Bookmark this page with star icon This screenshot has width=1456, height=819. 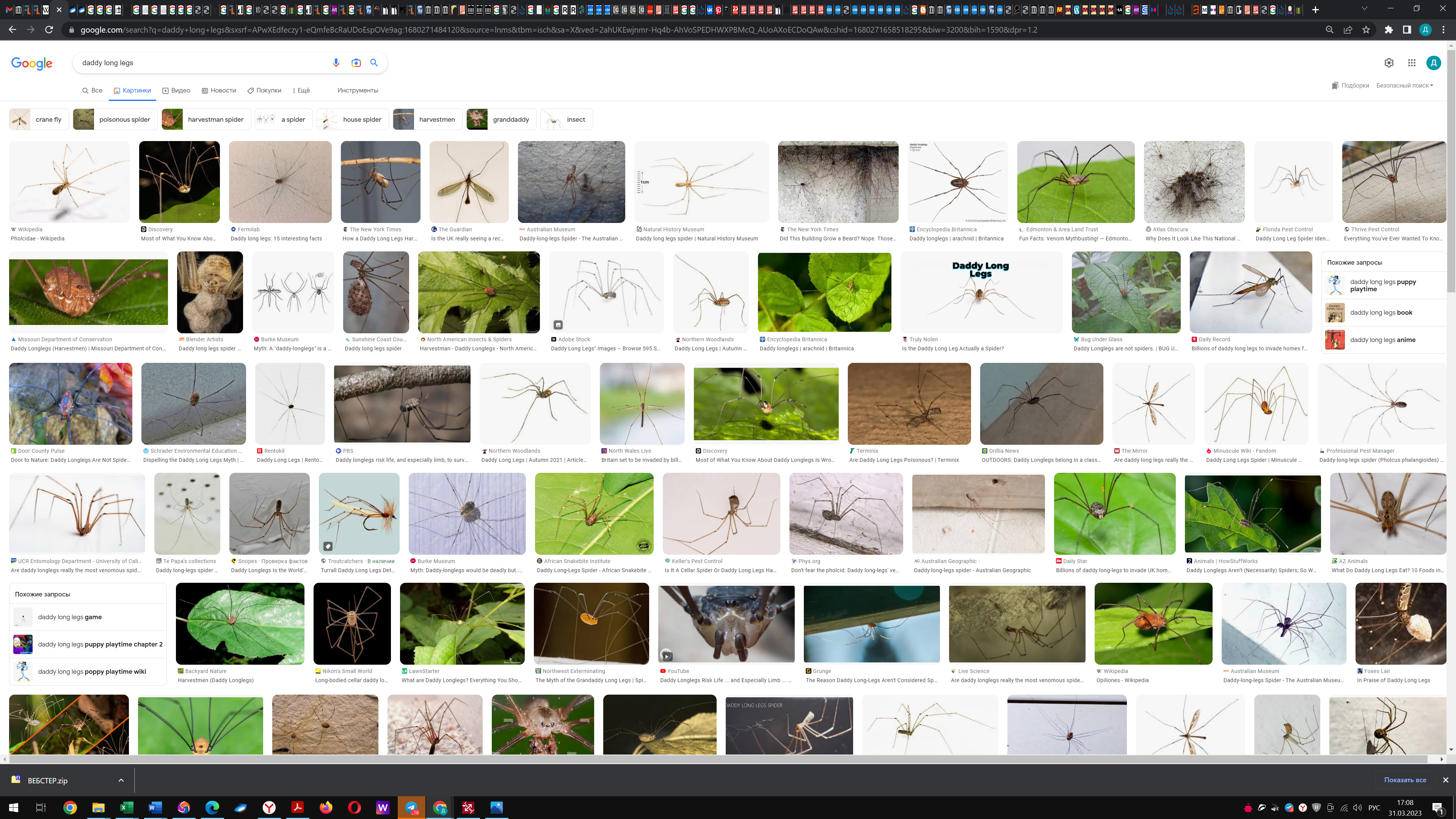(1366, 30)
